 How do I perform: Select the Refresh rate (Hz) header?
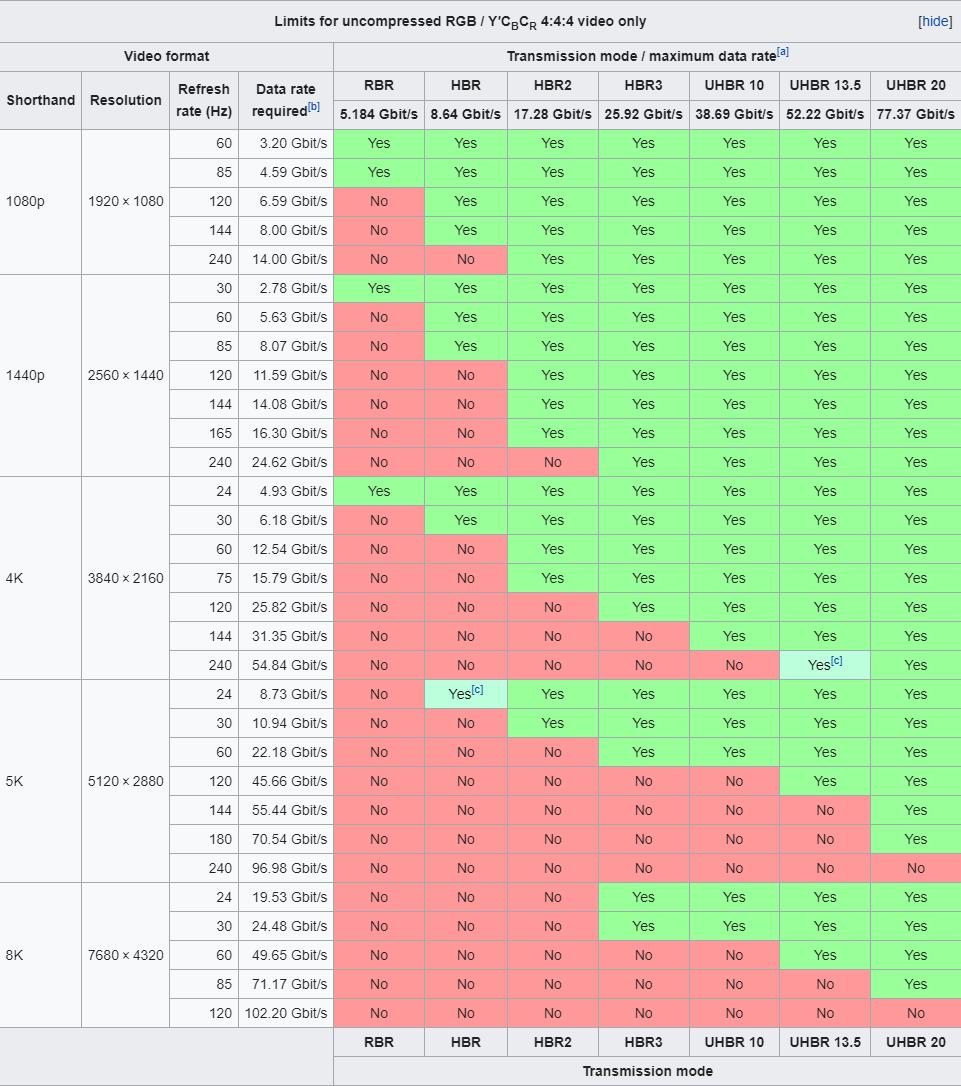point(204,100)
